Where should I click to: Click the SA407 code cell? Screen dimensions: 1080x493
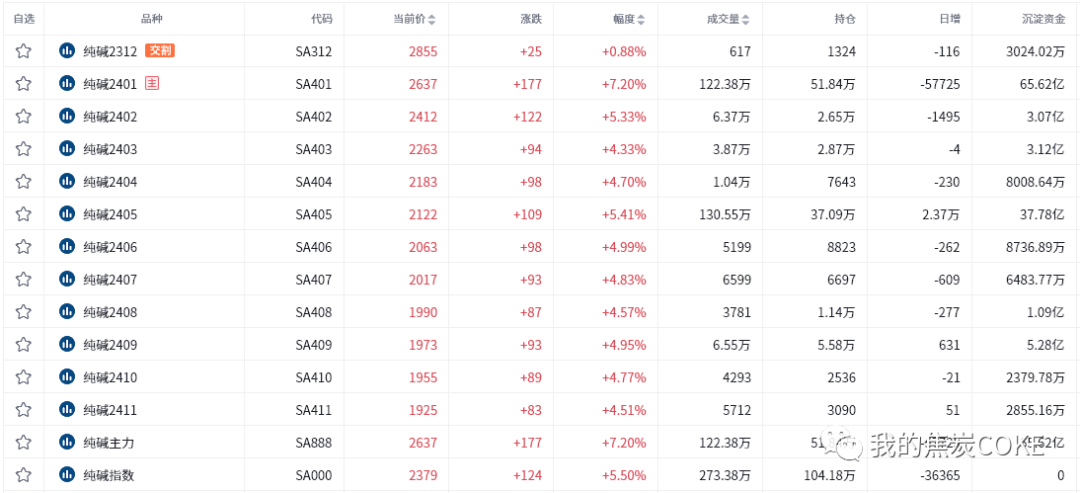(x=314, y=280)
